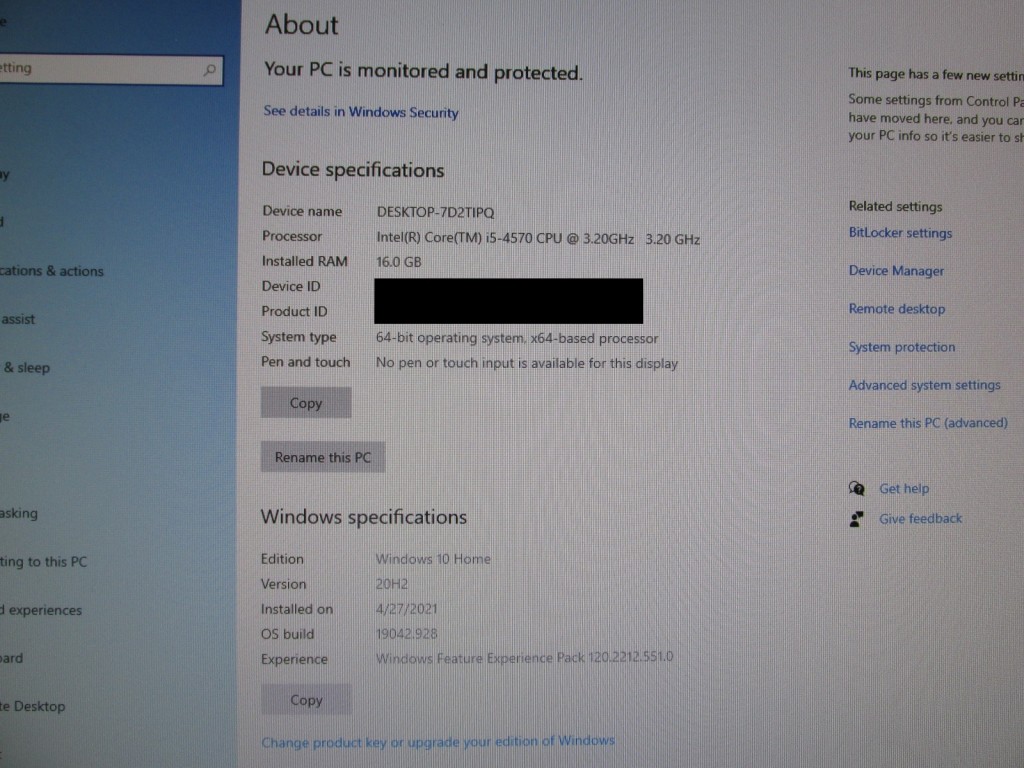The image size is (1024, 768).
Task: Select Notifications & actions in the sidebar
Action: point(52,271)
